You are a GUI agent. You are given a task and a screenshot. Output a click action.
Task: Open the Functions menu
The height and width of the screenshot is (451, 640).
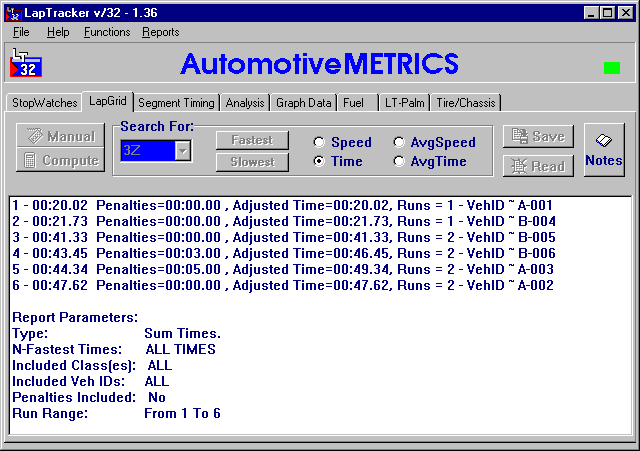[x=107, y=32]
